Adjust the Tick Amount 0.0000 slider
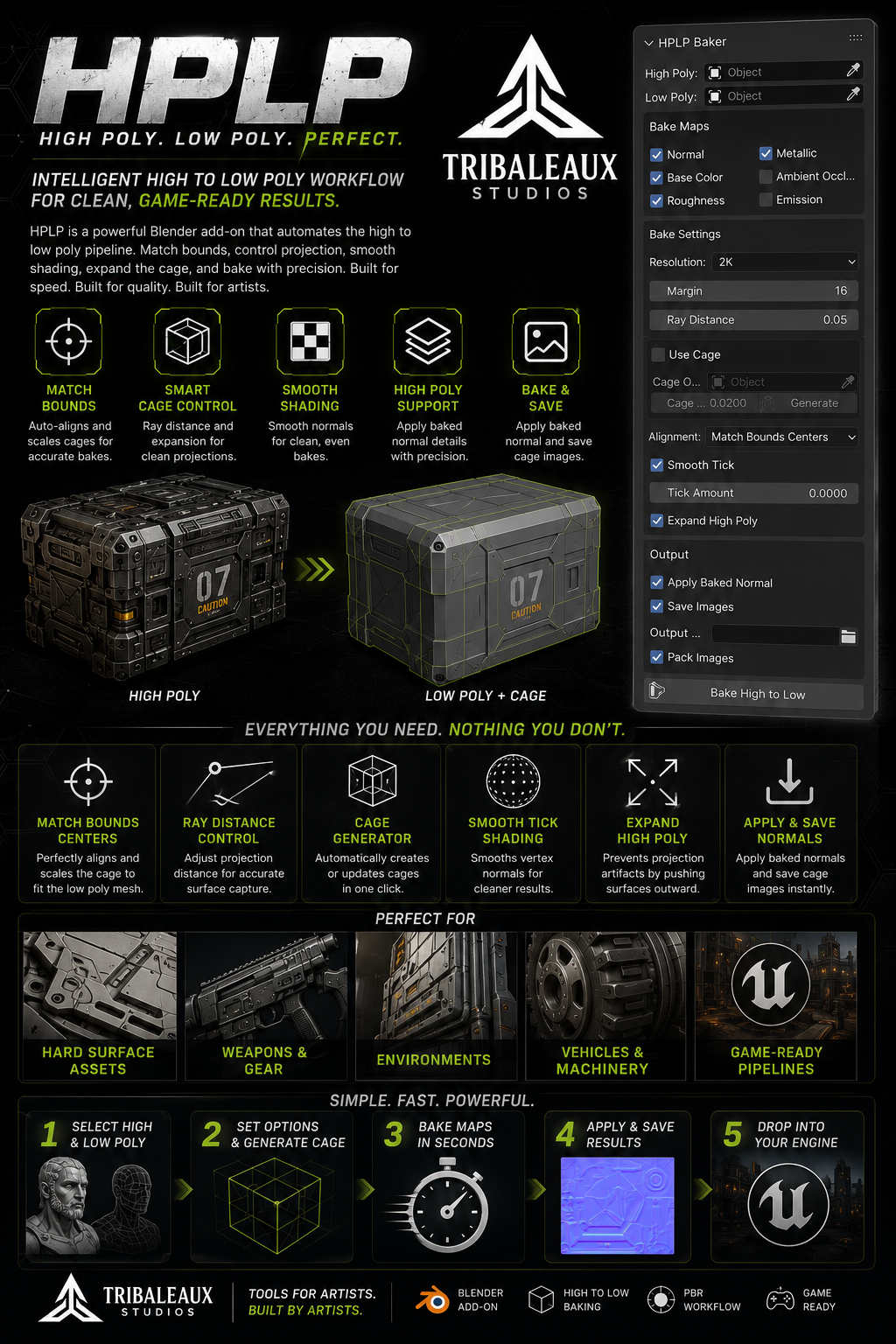 click(x=753, y=493)
